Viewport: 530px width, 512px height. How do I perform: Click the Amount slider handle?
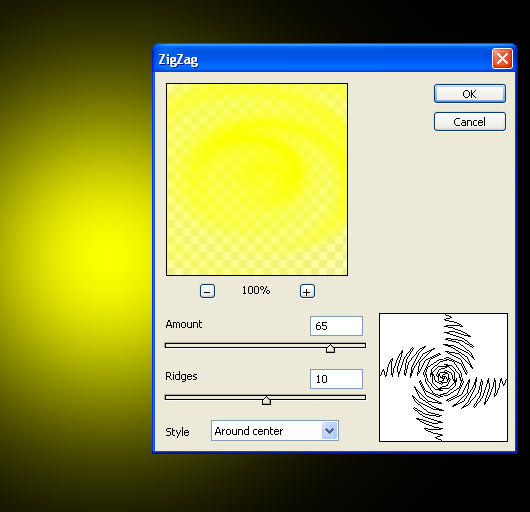[330, 348]
